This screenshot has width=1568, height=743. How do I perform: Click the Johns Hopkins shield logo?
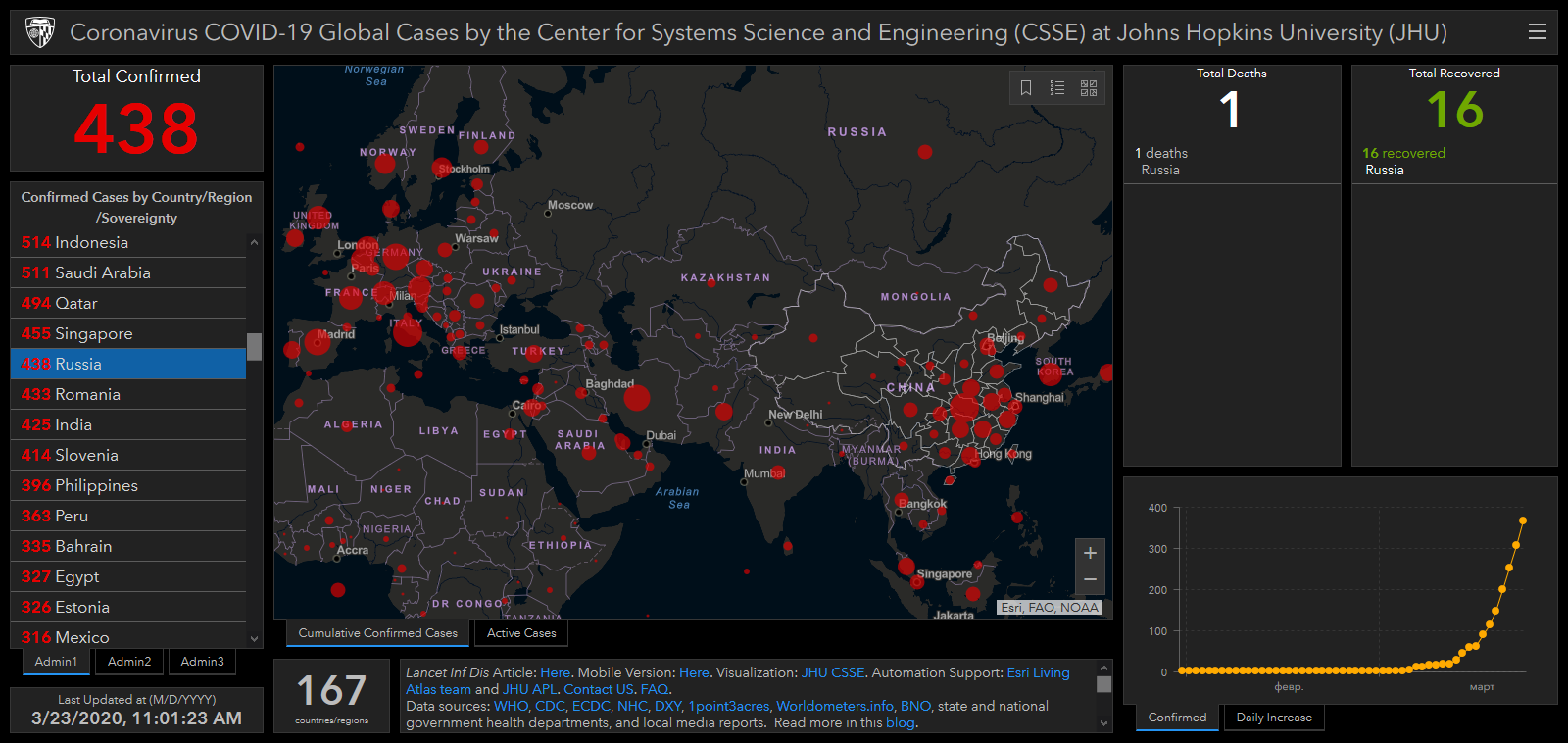(40, 32)
